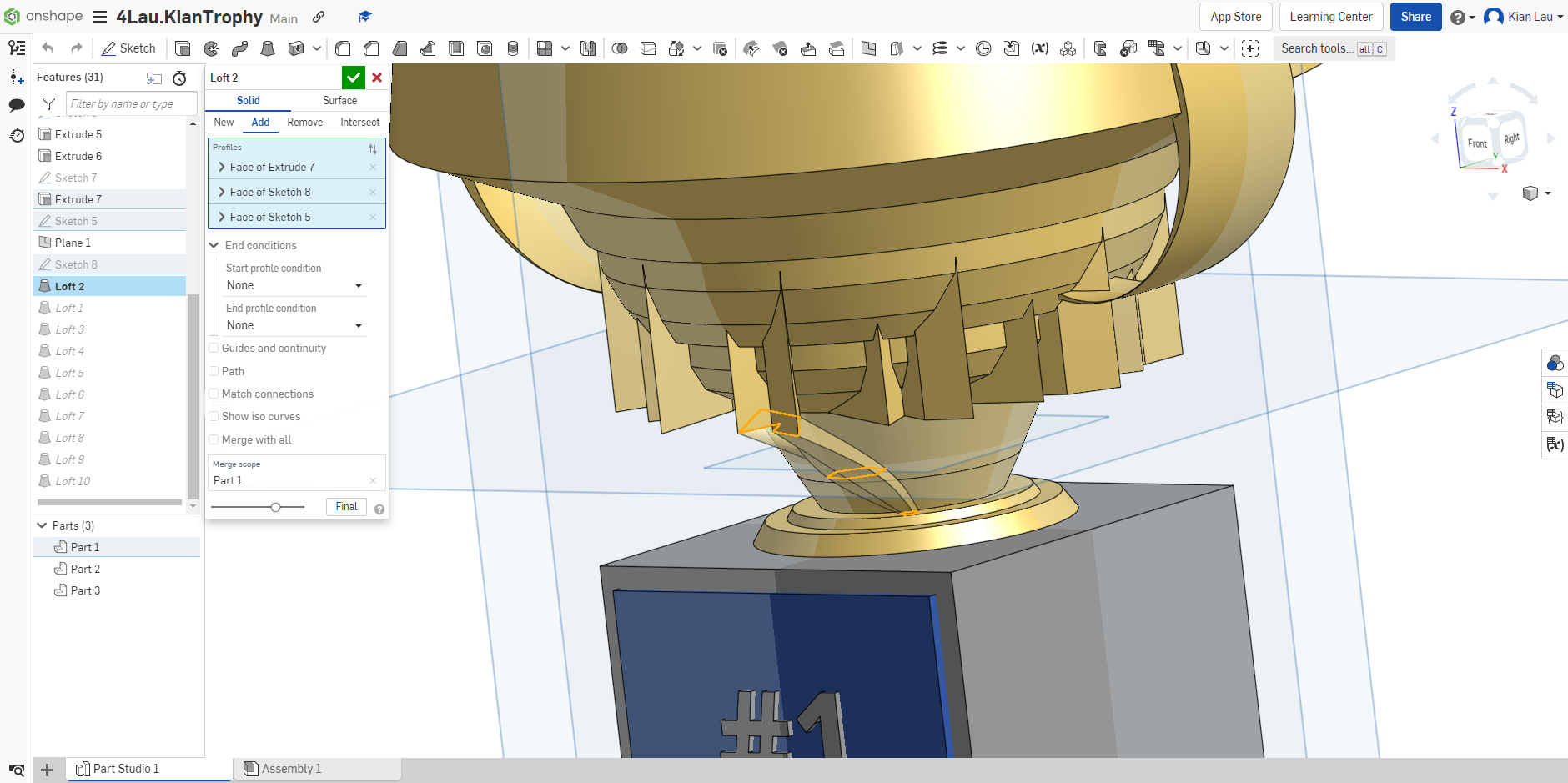Click the Sketch button
This screenshot has width=1568, height=783.
[x=128, y=48]
